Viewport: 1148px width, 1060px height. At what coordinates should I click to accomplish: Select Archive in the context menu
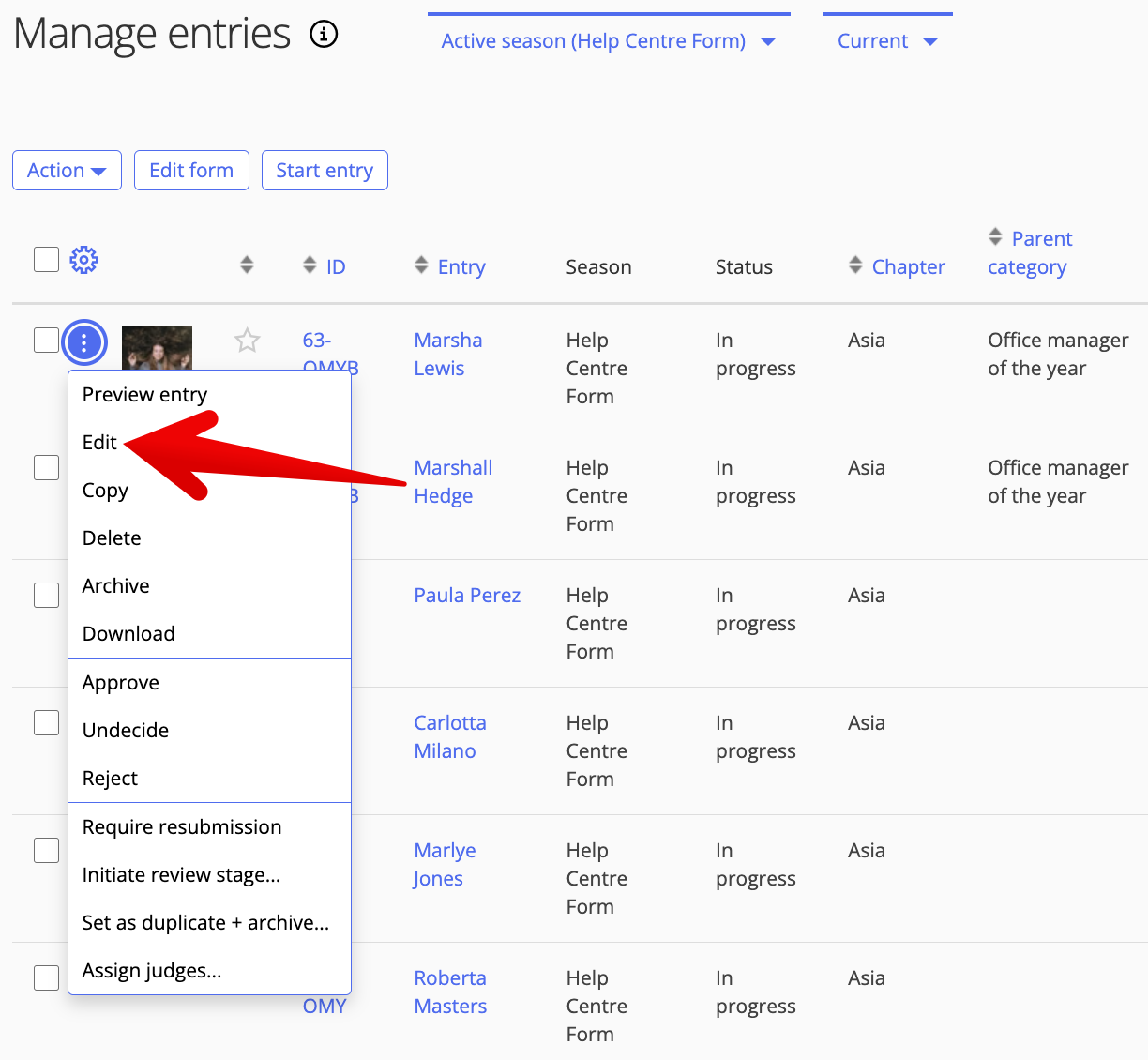pos(209,586)
